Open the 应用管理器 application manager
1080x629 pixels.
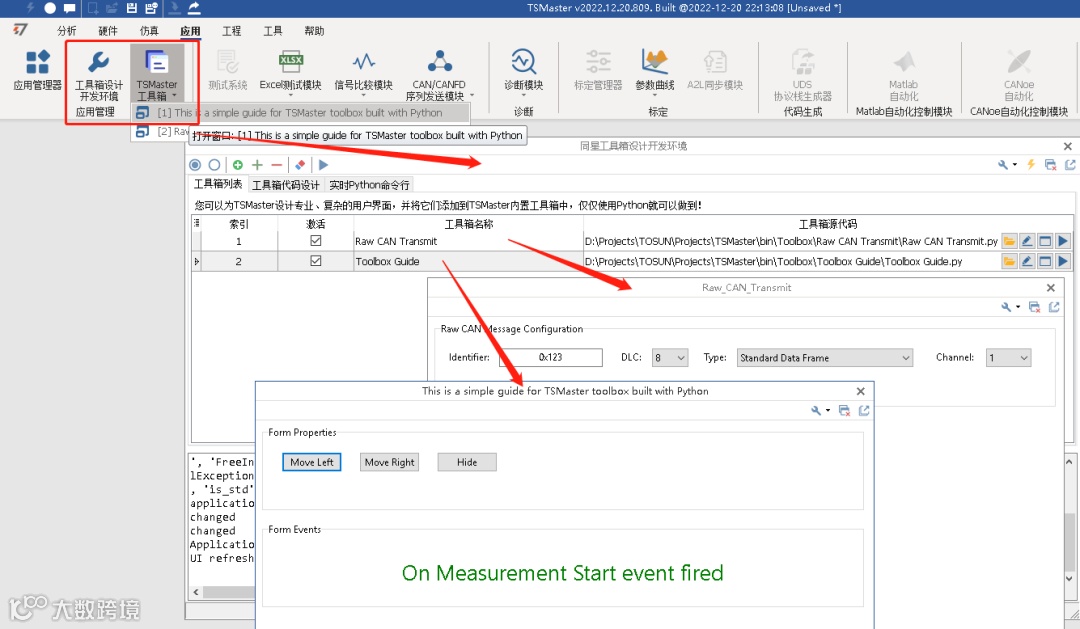click(37, 70)
